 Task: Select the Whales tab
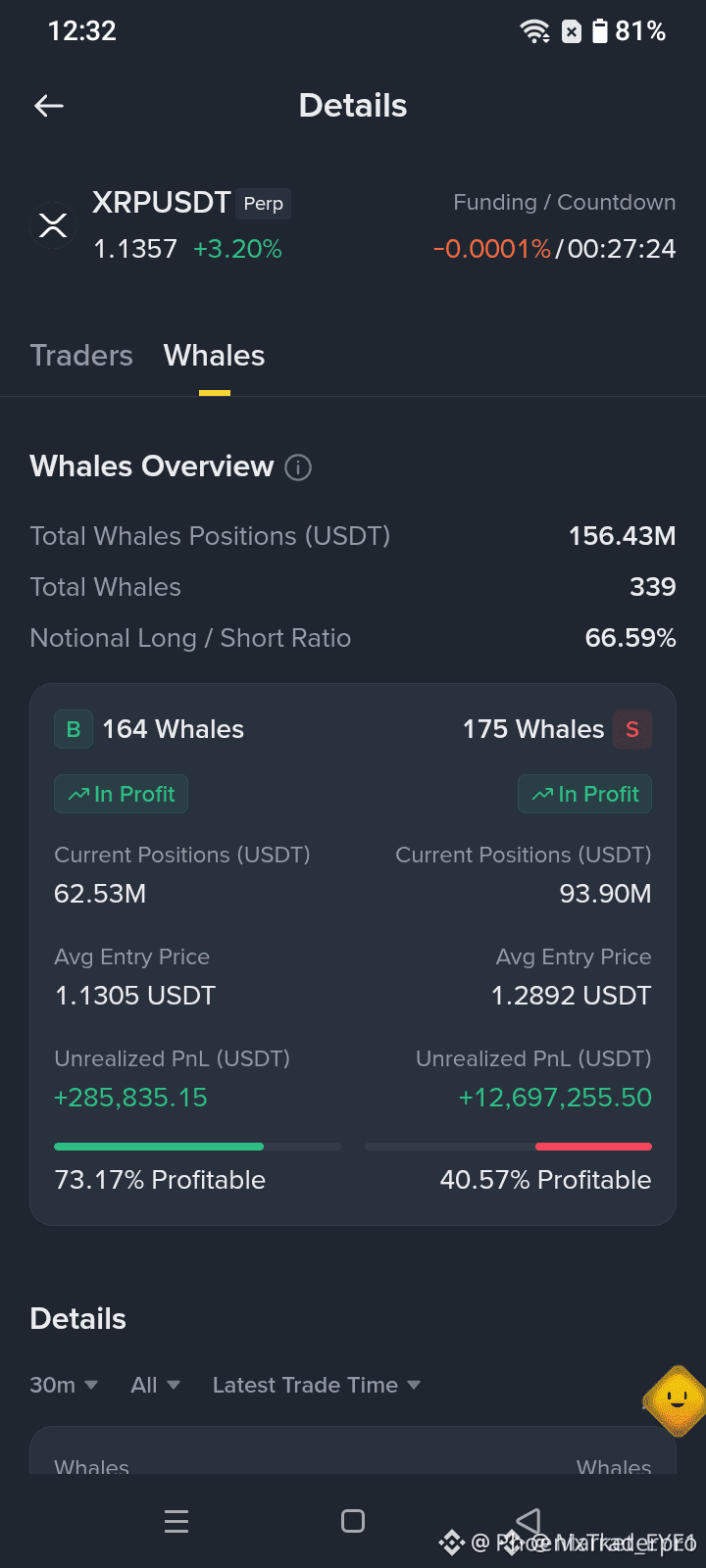coord(214,355)
